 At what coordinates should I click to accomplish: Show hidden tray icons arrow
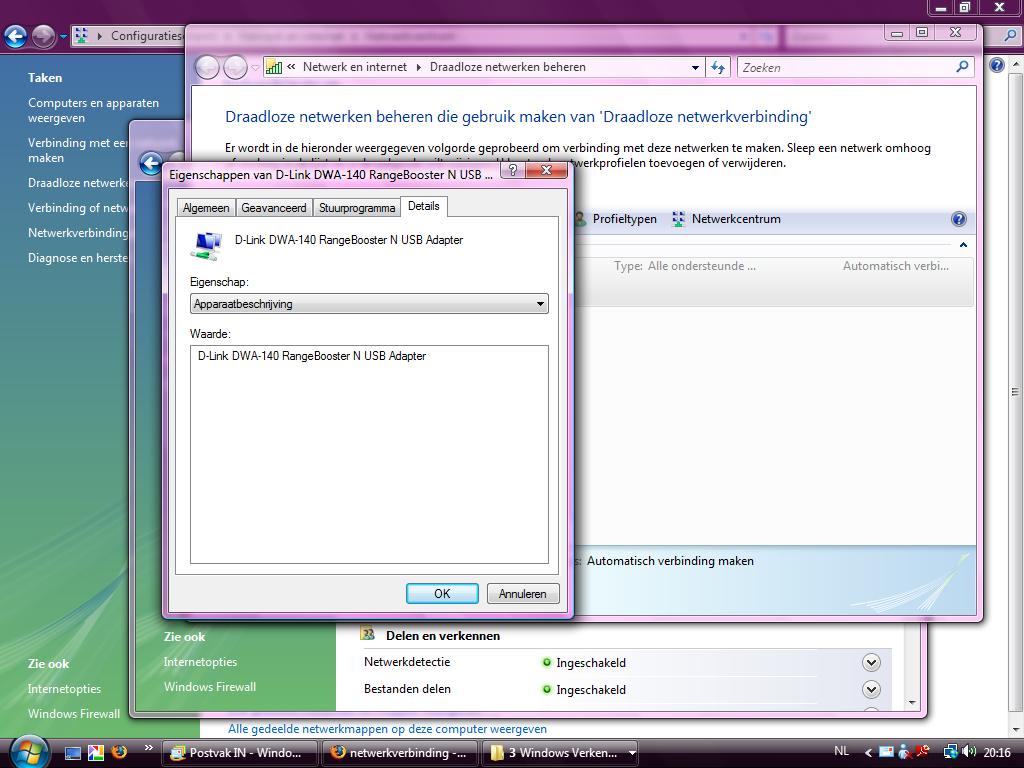(868, 753)
